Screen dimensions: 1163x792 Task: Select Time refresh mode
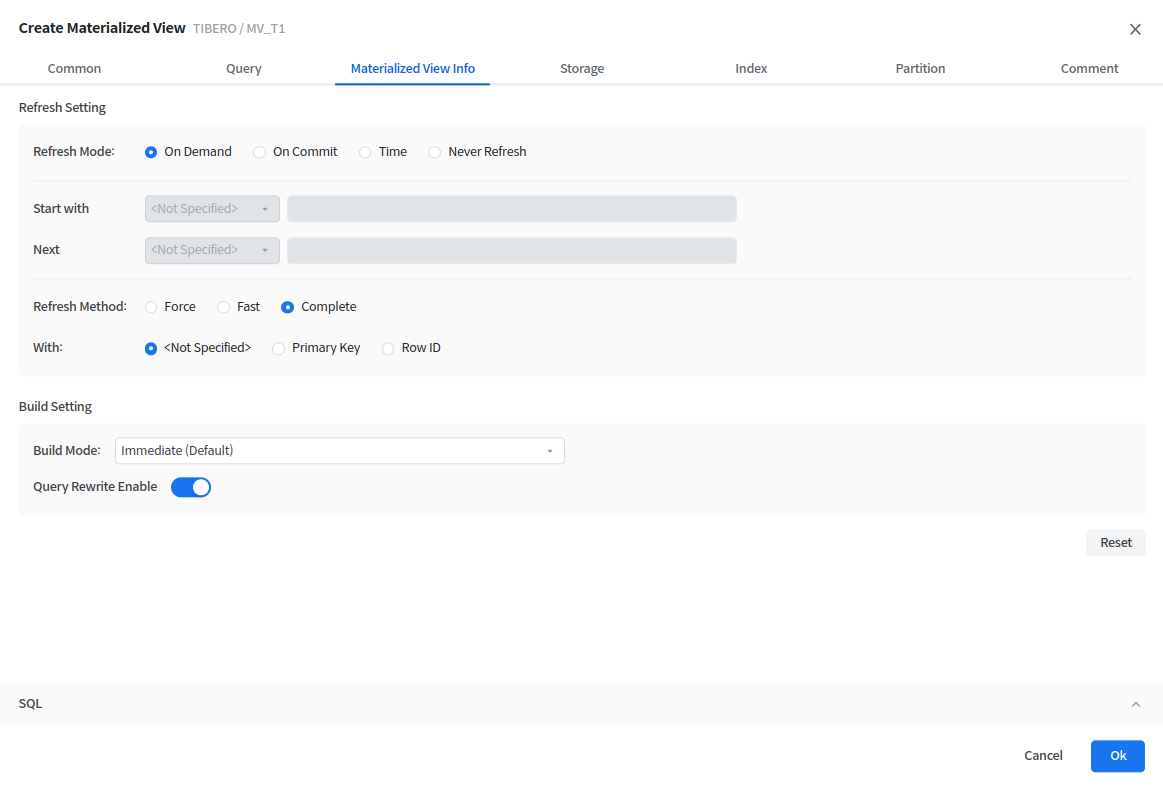(366, 152)
